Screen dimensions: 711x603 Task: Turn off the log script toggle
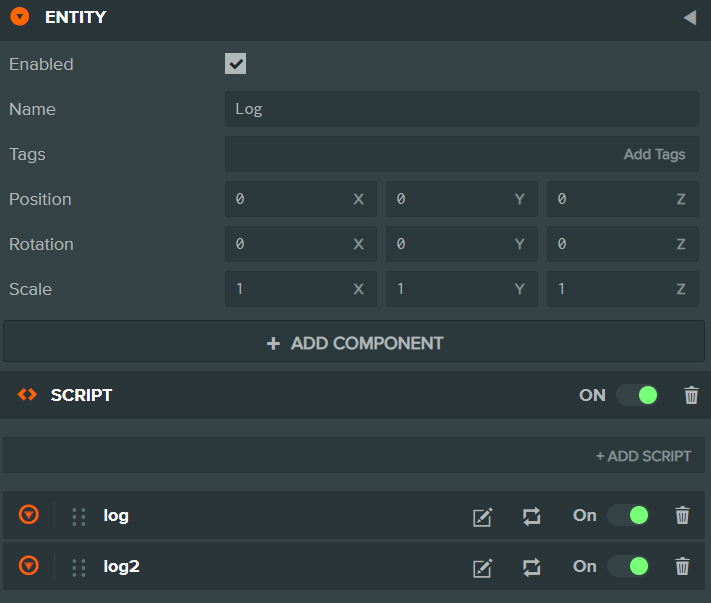pyautogui.click(x=628, y=516)
